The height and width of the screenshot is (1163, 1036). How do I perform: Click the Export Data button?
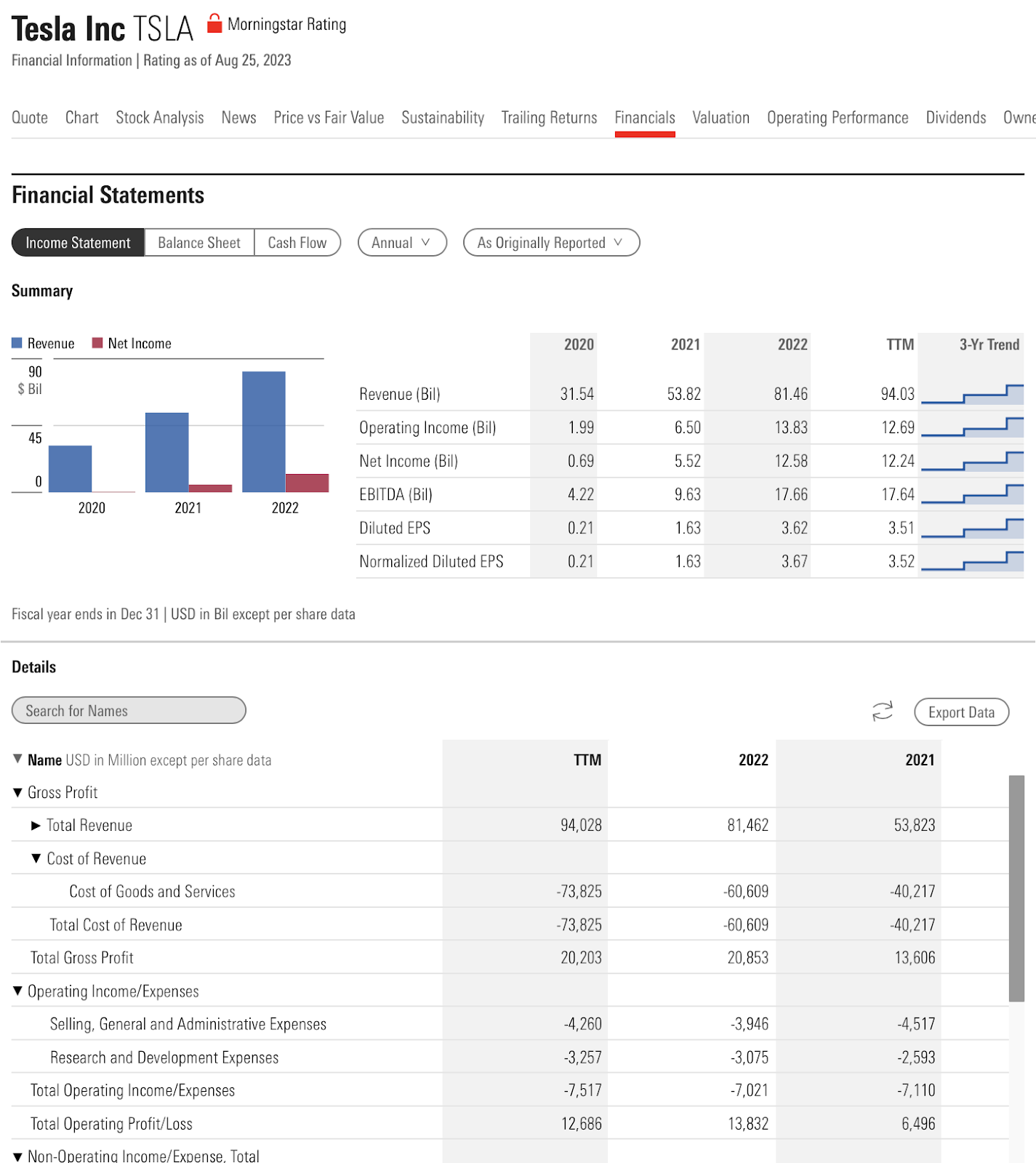(961, 712)
